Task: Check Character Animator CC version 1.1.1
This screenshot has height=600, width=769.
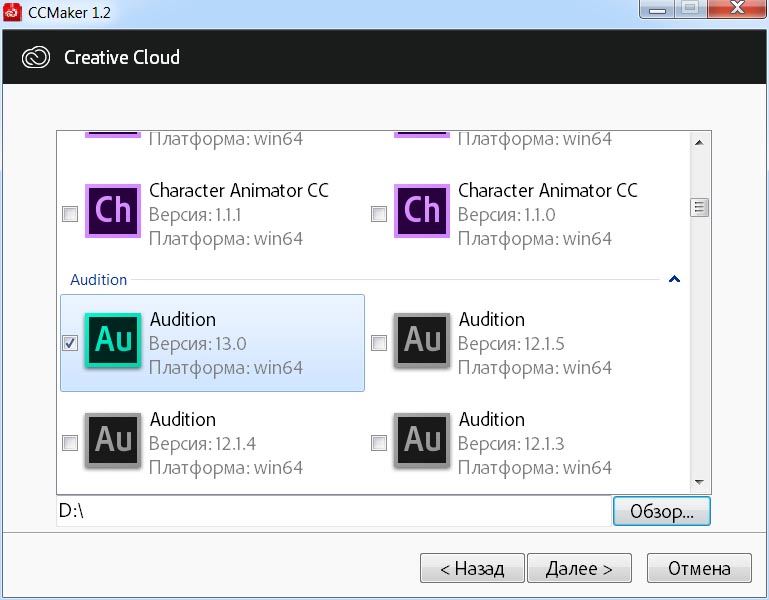Action: pyautogui.click(x=70, y=214)
